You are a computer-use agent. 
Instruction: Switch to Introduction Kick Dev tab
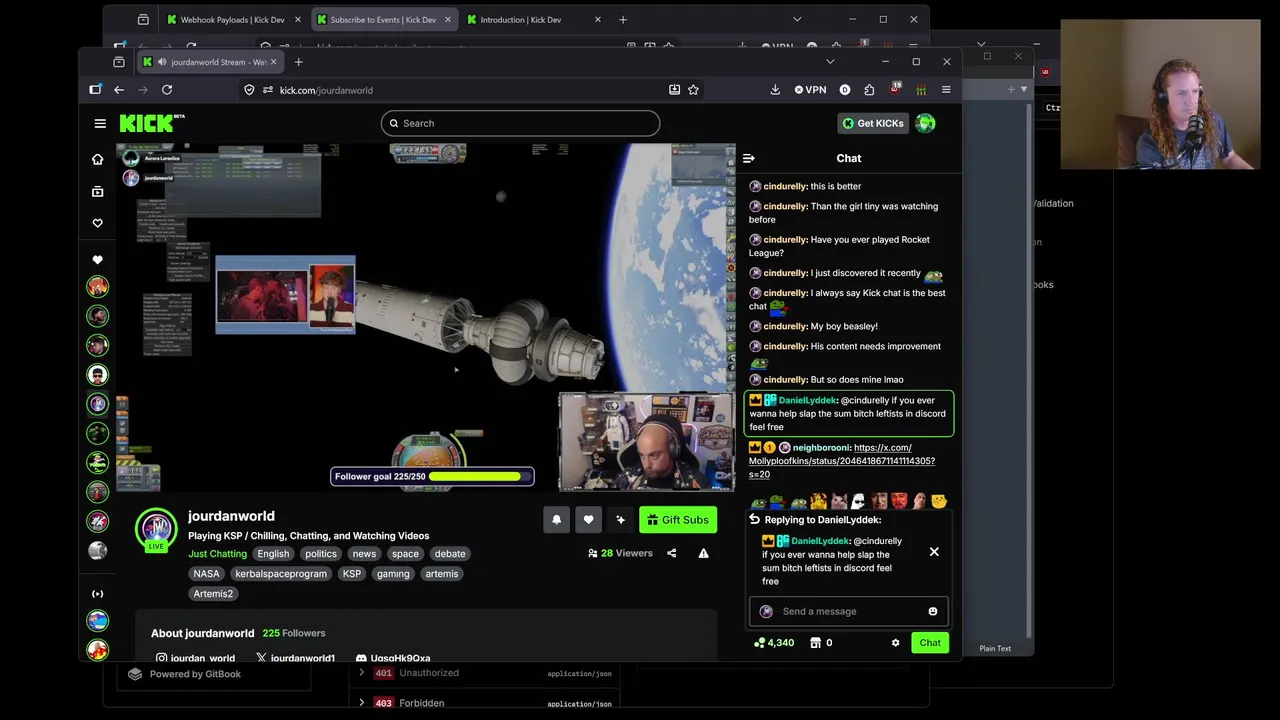click(534, 19)
